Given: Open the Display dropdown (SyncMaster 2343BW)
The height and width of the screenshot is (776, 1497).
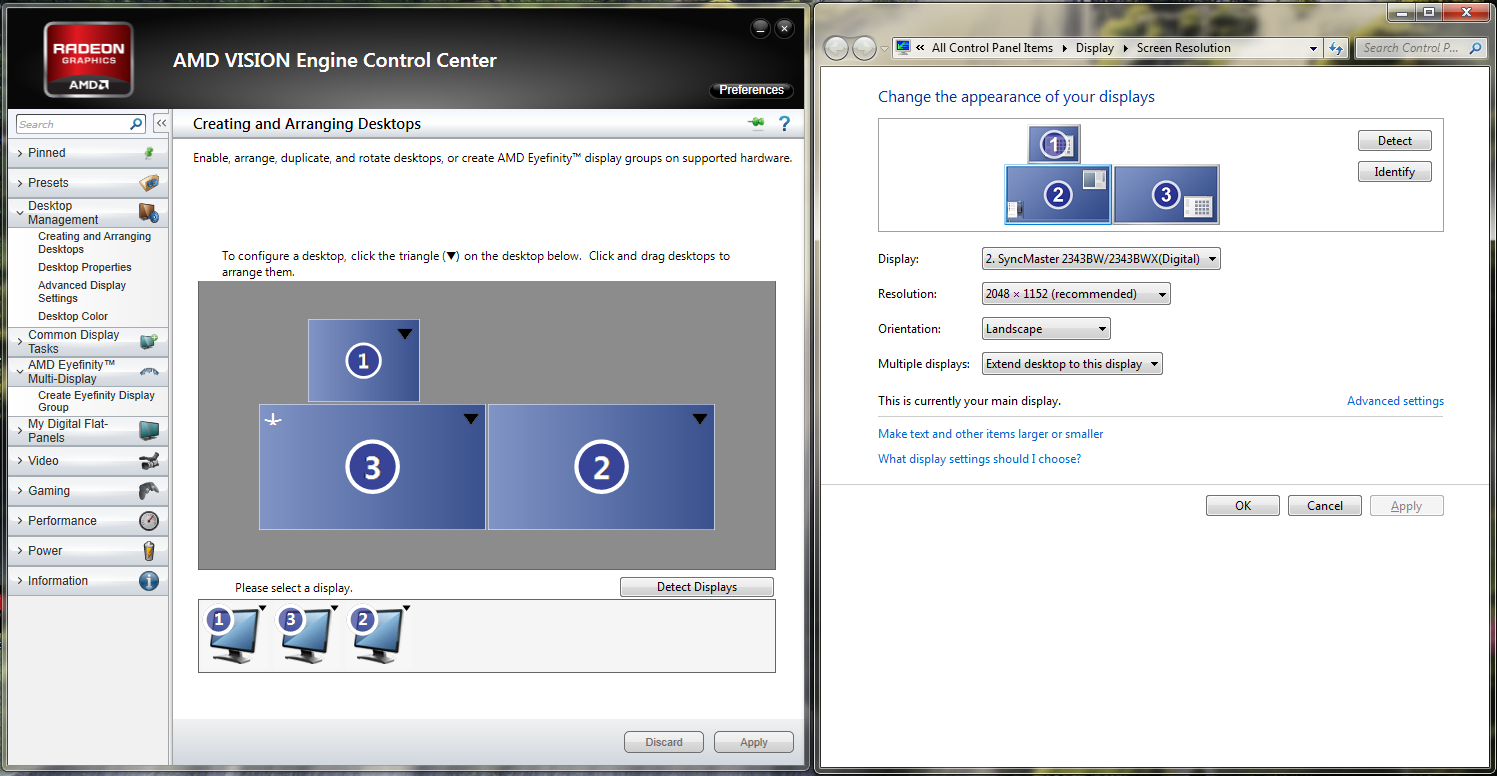Looking at the screenshot, I should [x=1101, y=259].
